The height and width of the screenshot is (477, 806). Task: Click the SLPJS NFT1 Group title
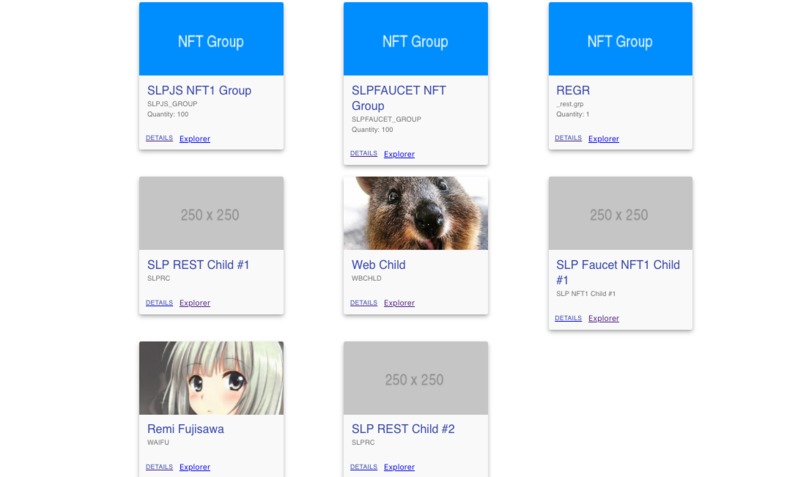coord(199,90)
